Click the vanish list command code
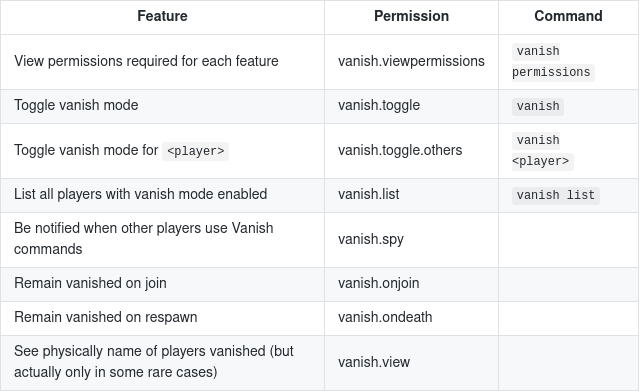Viewport: 639px width, 391px height. [x=555, y=195]
